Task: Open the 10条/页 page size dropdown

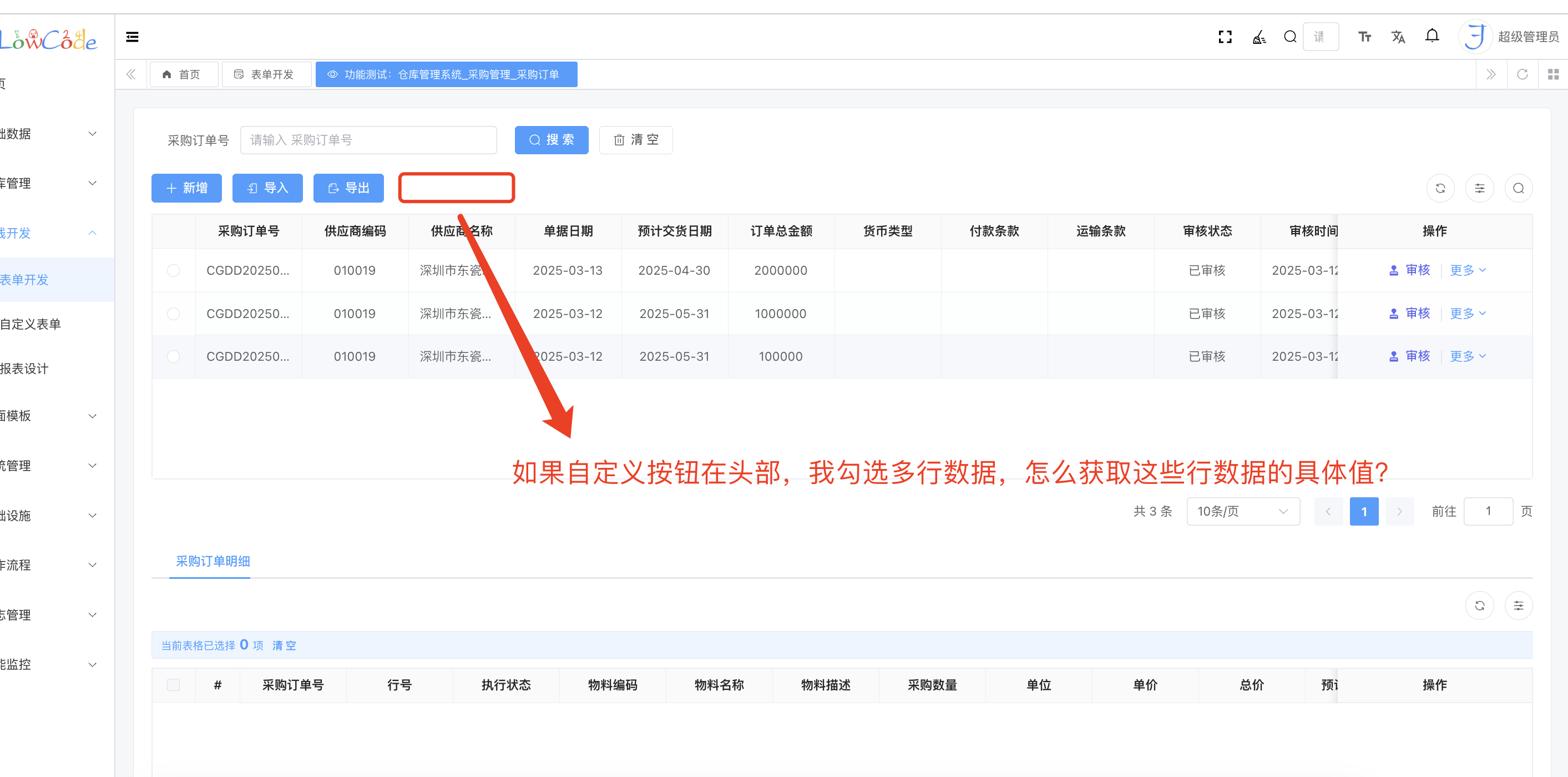Action: pos(1242,512)
